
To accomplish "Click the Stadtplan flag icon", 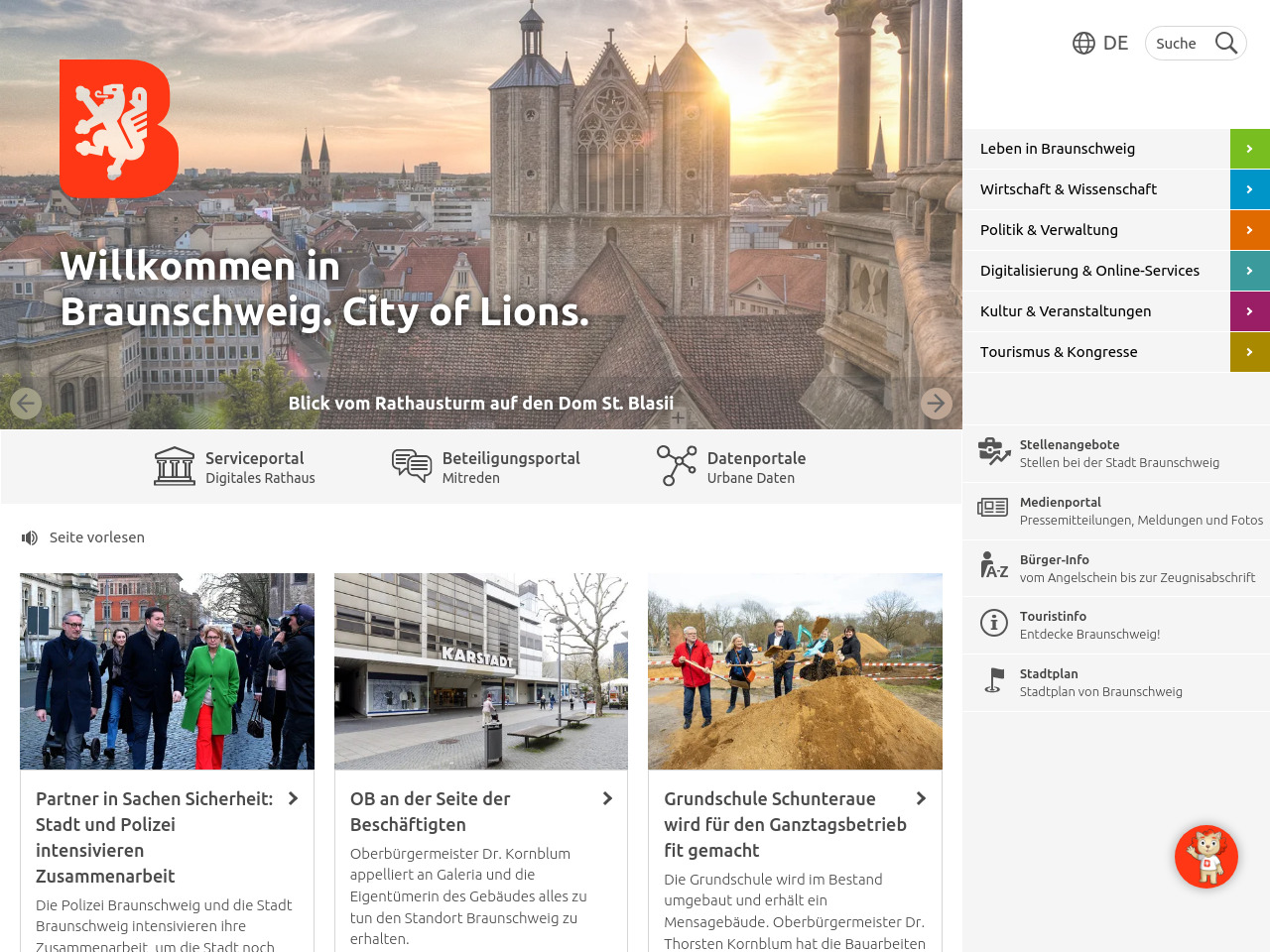I will pos(993,681).
